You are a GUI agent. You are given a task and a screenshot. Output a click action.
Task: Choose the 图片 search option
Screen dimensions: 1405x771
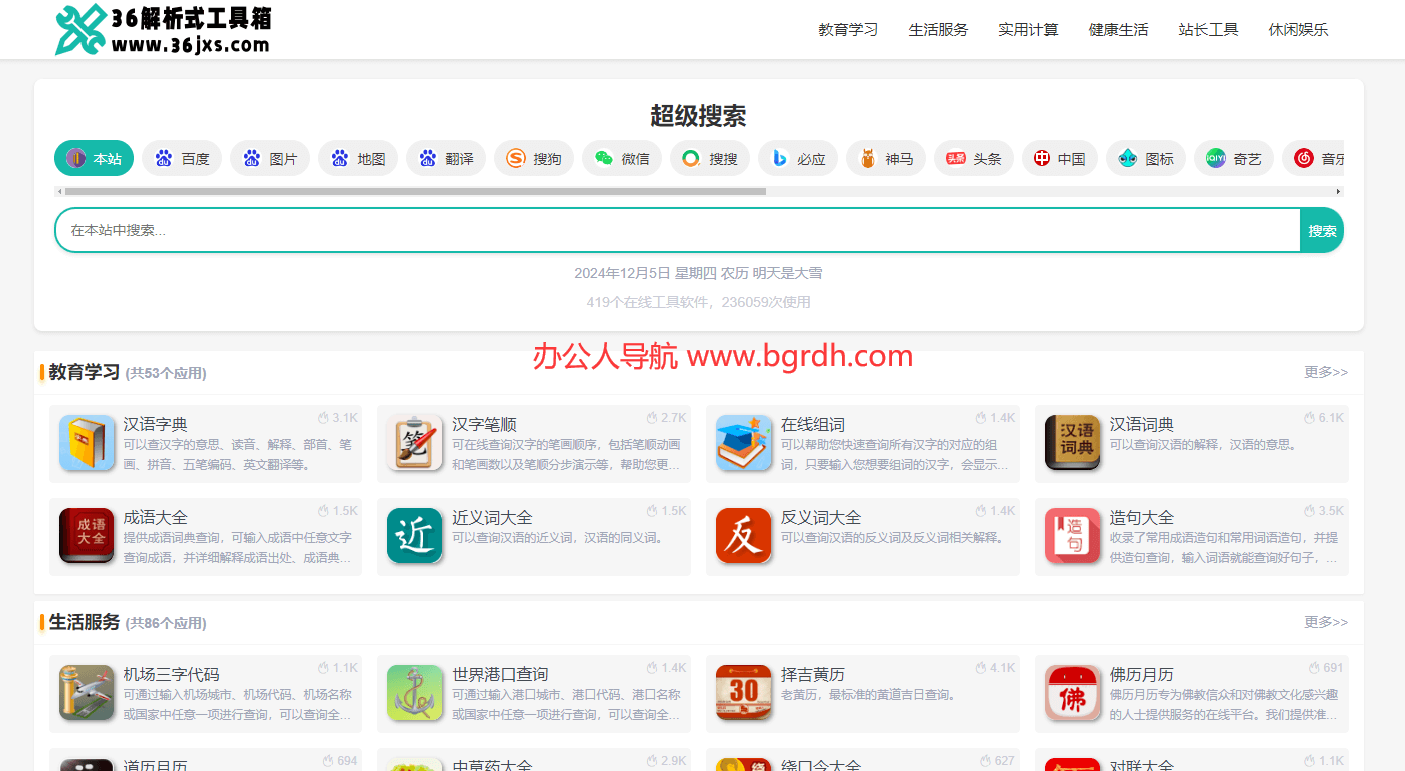[x=270, y=158]
